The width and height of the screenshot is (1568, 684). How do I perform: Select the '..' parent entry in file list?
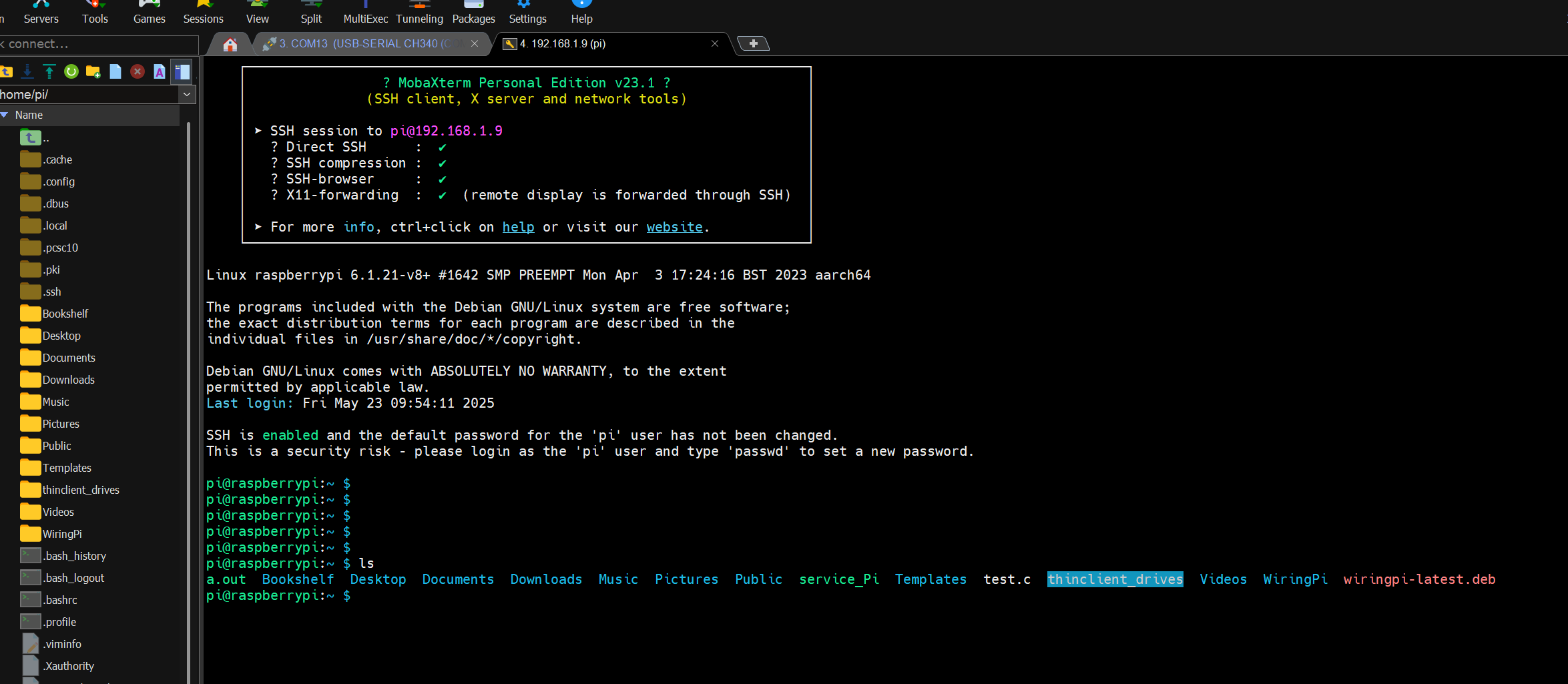(x=35, y=138)
